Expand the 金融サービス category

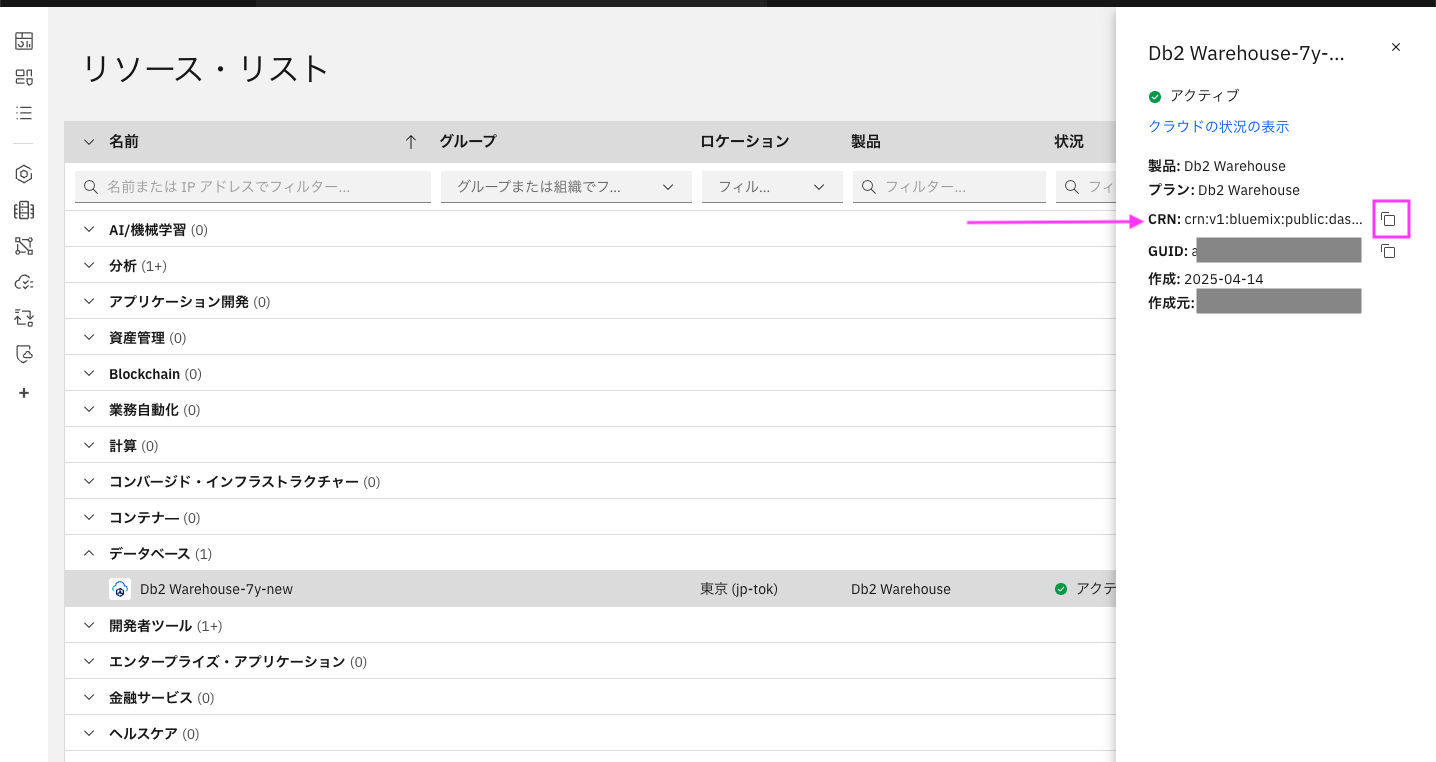[x=88, y=697]
